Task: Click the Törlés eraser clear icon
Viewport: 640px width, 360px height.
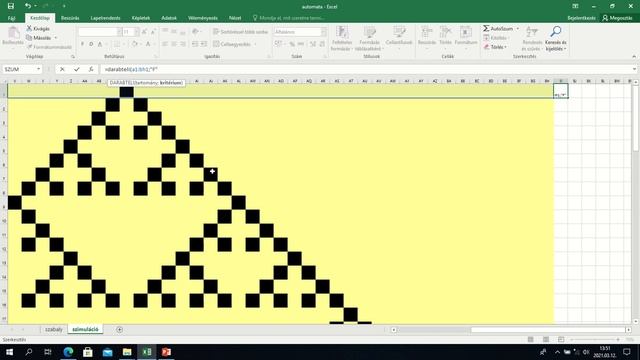Action: [x=486, y=47]
